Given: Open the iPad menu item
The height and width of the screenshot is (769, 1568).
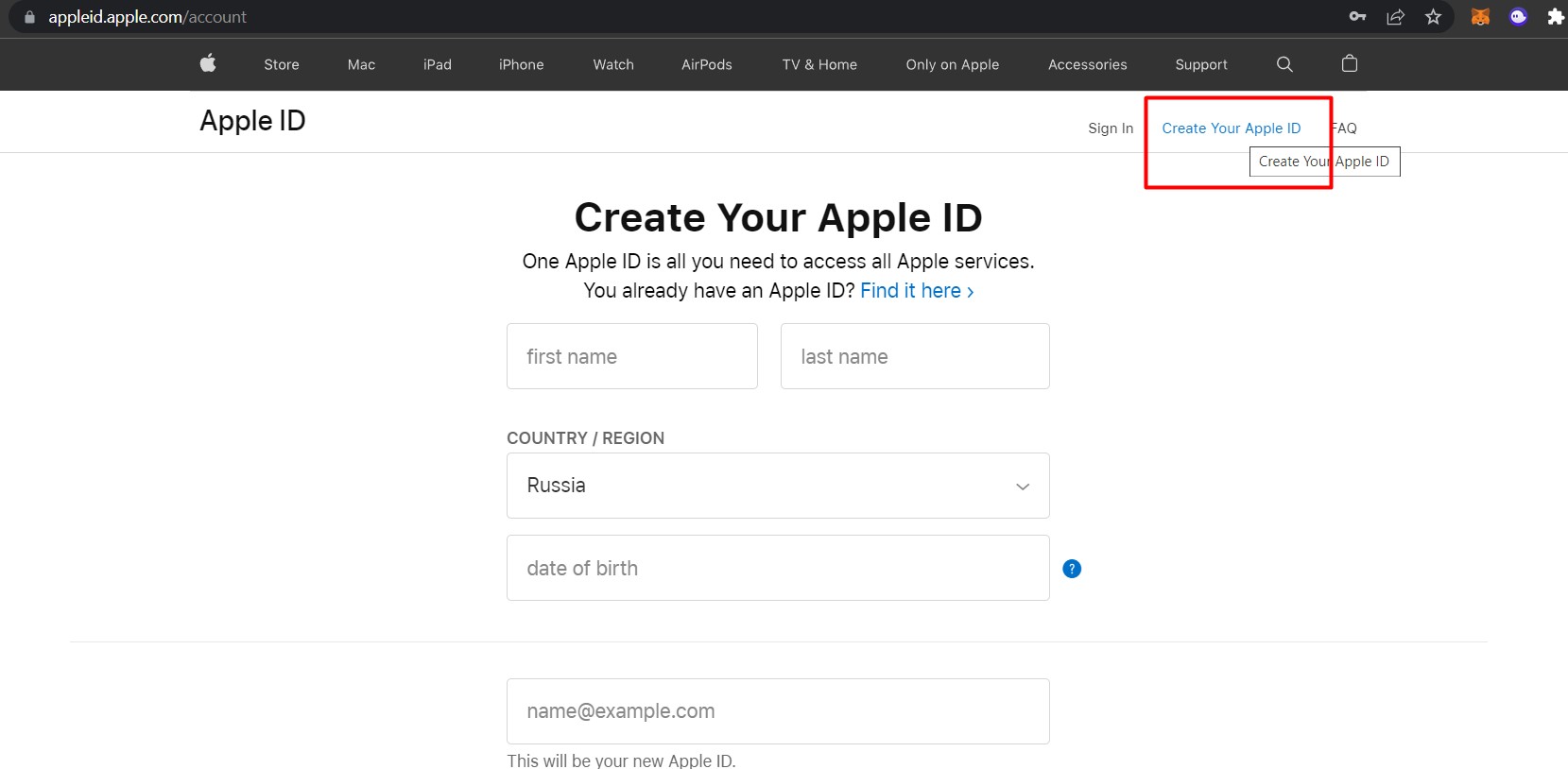Looking at the screenshot, I should tap(438, 64).
